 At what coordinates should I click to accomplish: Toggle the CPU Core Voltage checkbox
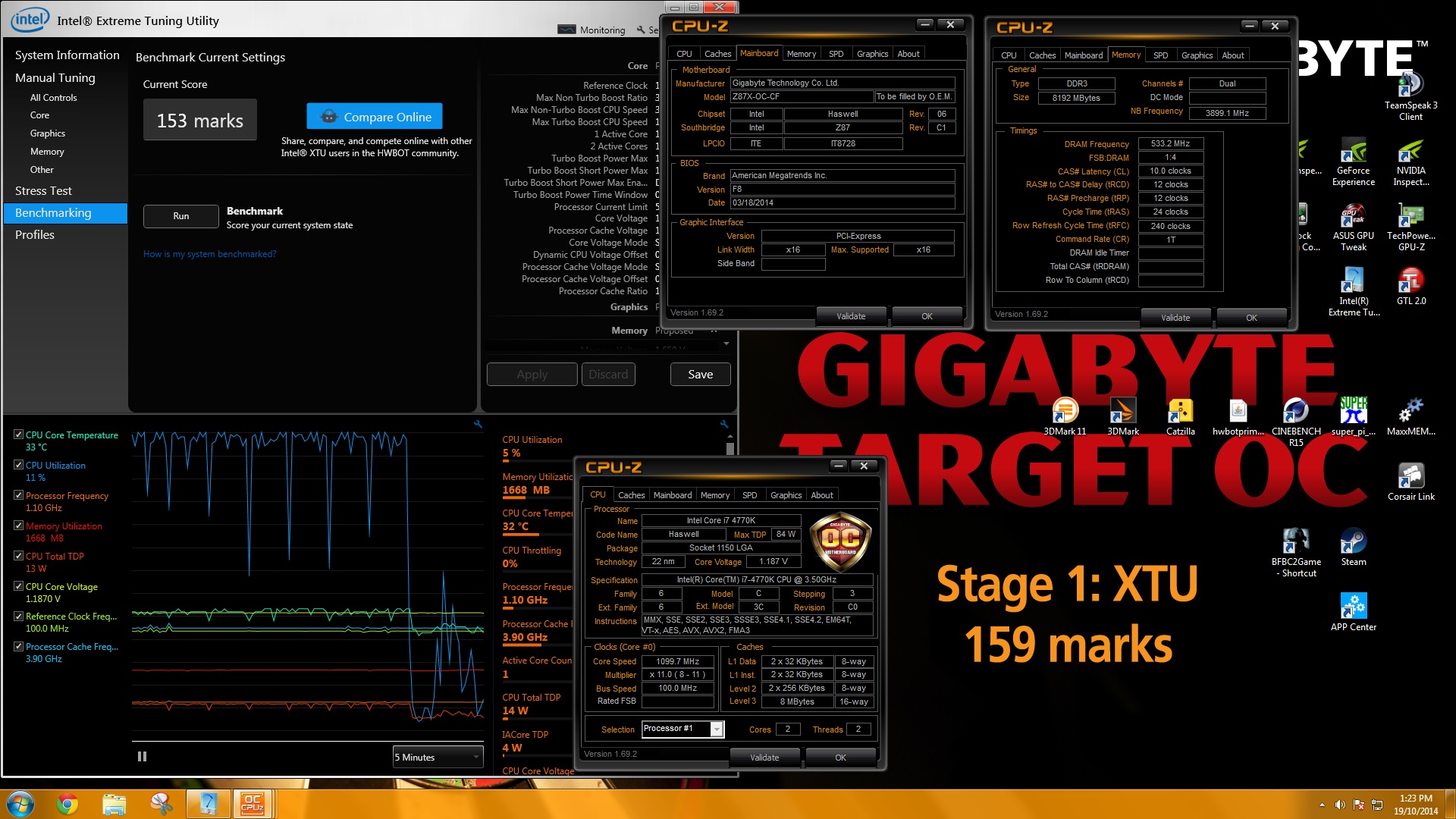coord(18,586)
